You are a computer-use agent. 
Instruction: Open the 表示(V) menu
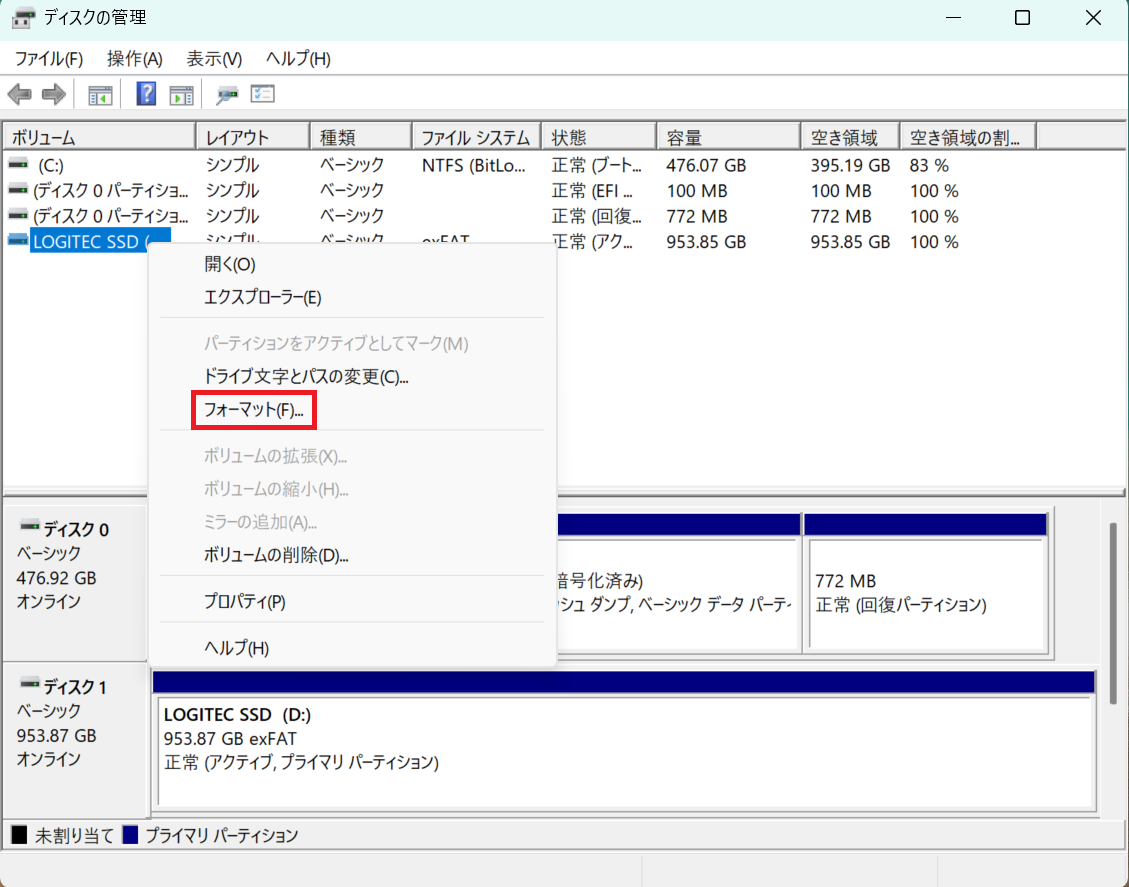[214, 59]
